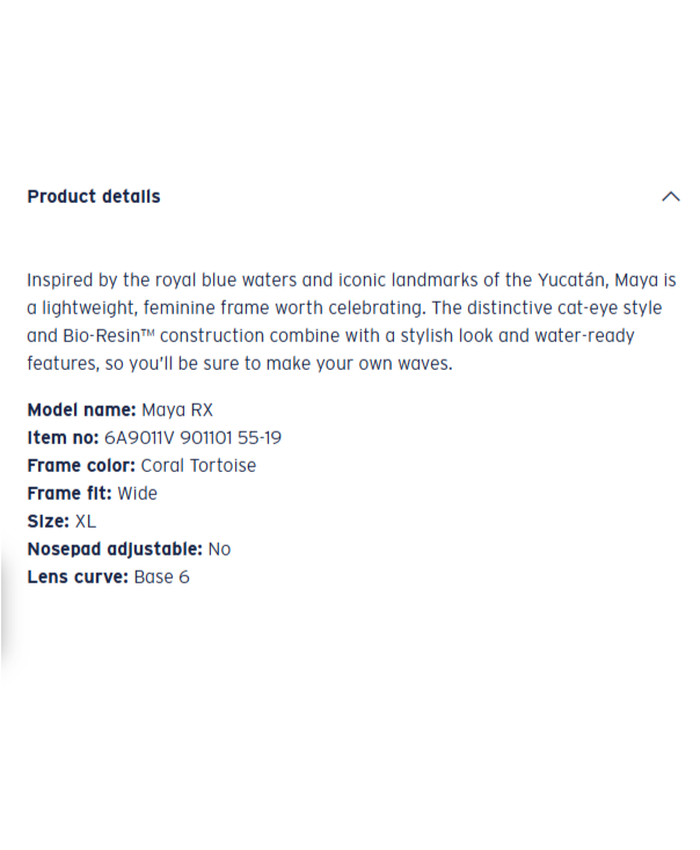Click the Model name label

pos(81,410)
